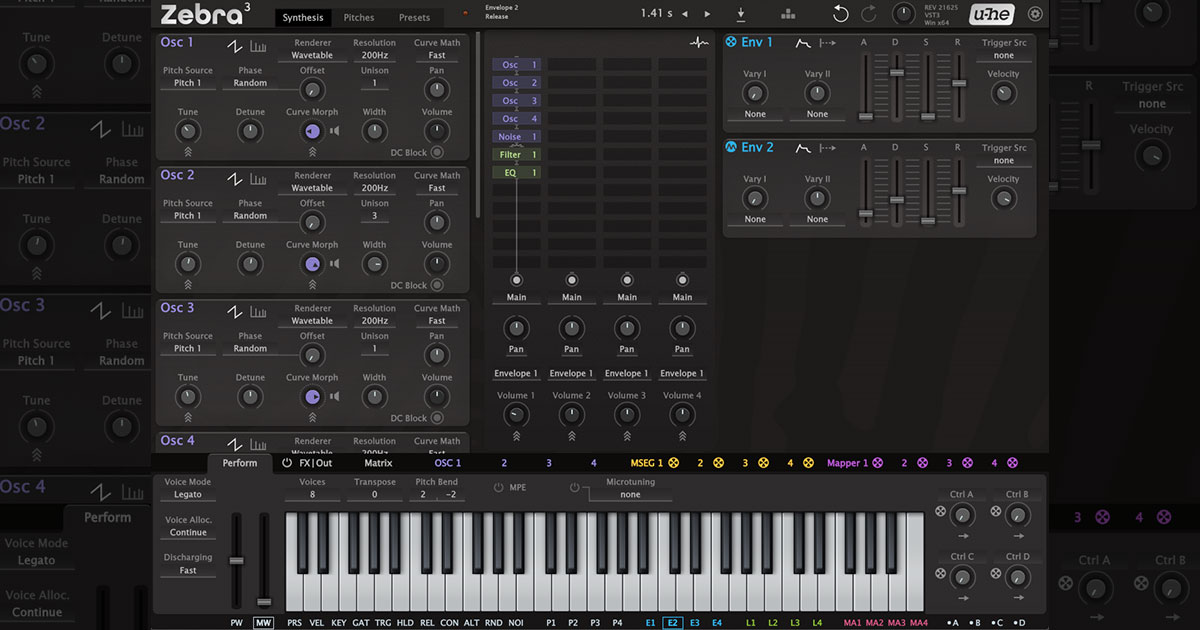1200x630 pixels.
Task: Open the Osc 2 spectrum bars icon
Action: coord(258,179)
